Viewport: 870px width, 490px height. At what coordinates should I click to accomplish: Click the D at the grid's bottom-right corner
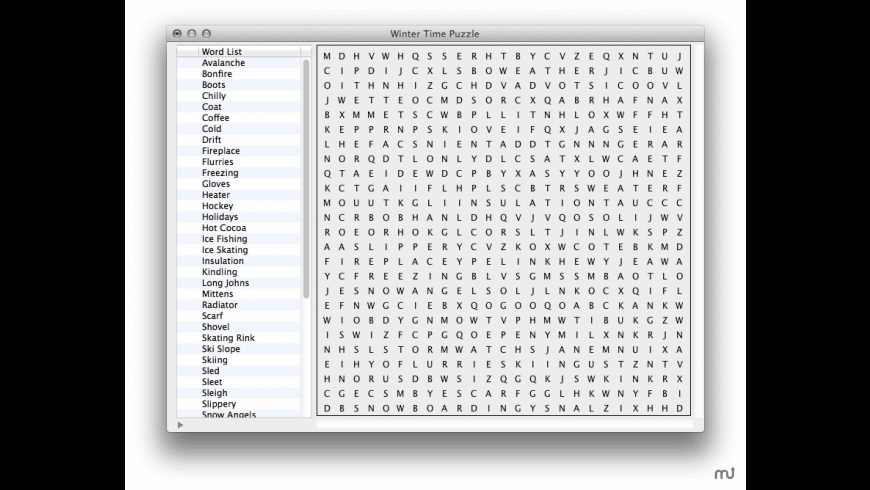[x=680, y=408]
